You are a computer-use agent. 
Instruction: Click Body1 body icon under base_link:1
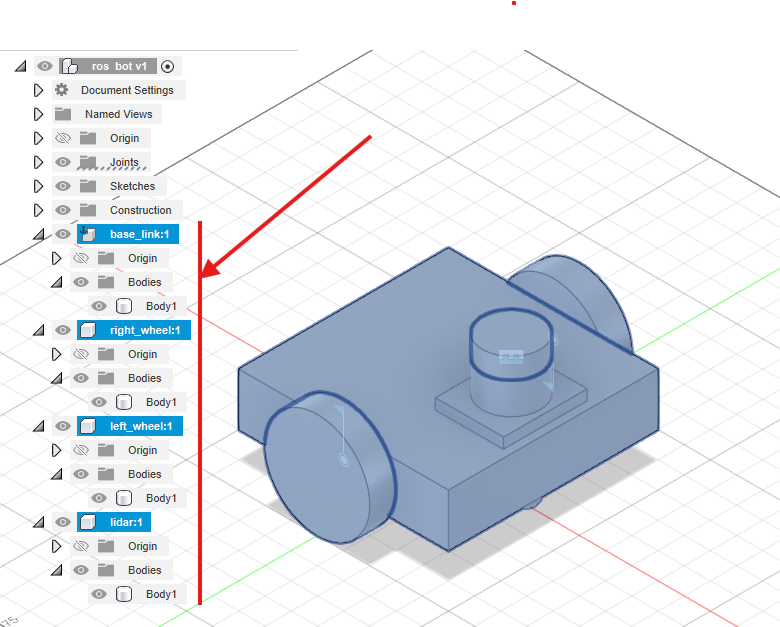coord(123,306)
